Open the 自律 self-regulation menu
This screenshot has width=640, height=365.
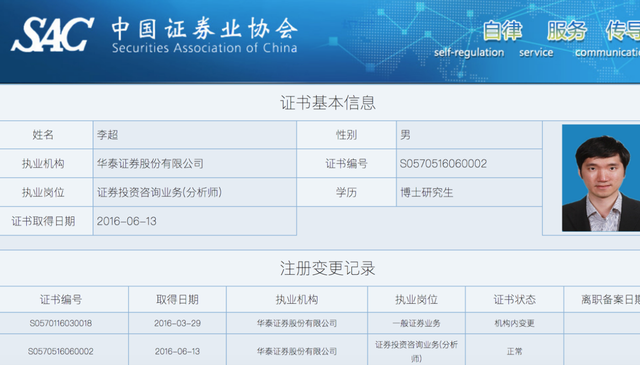tap(502, 31)
